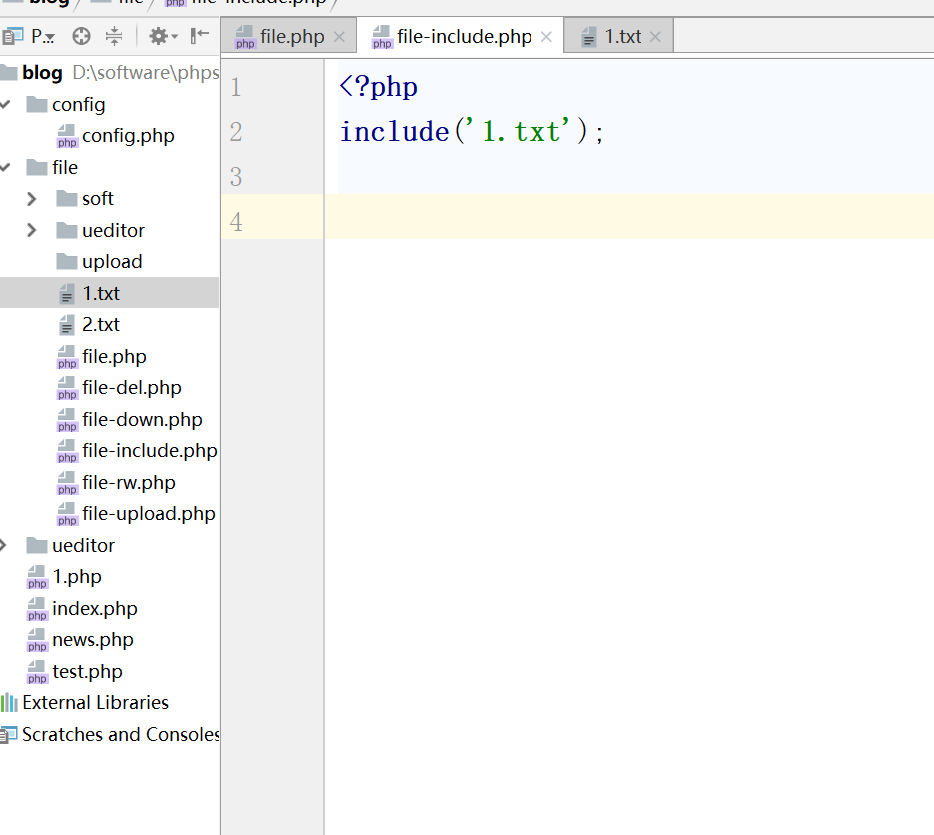Open file-upload.php in the tree
Image resolution: width=934 pixels, height=835 pixels.
tap(149, 514)
